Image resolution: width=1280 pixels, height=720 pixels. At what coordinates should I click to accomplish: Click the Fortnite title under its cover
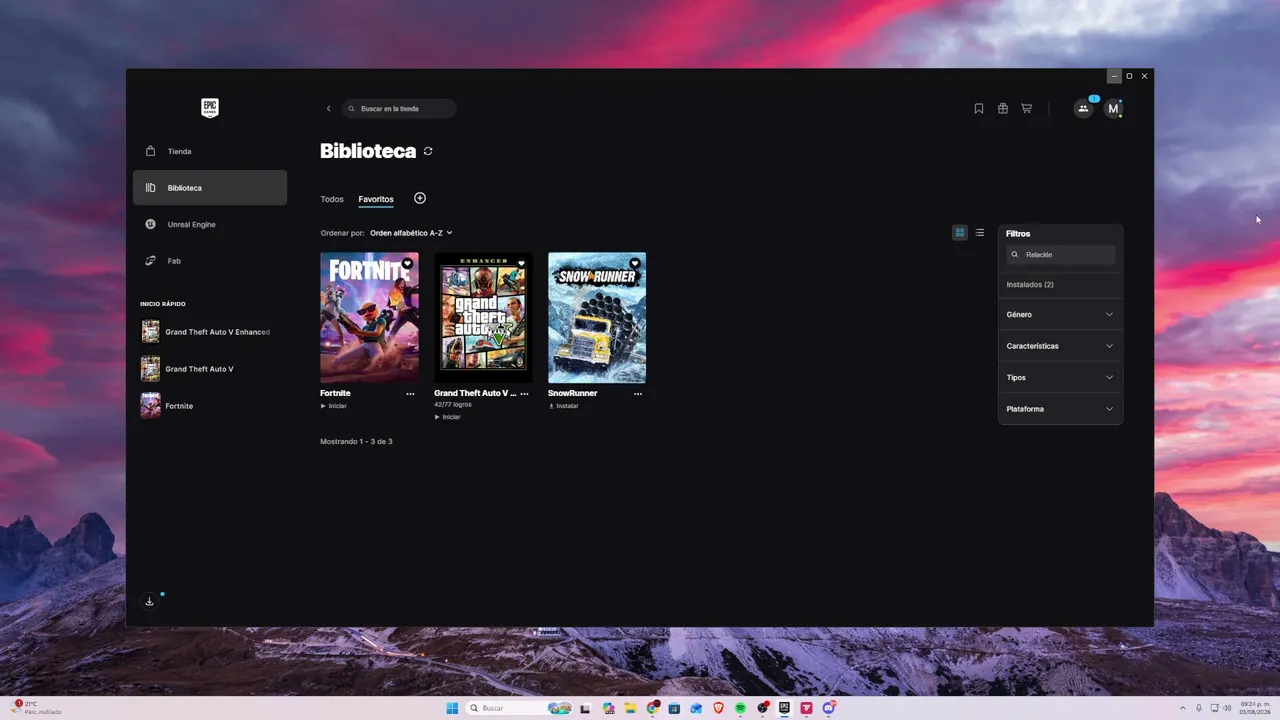coord(335,394)
